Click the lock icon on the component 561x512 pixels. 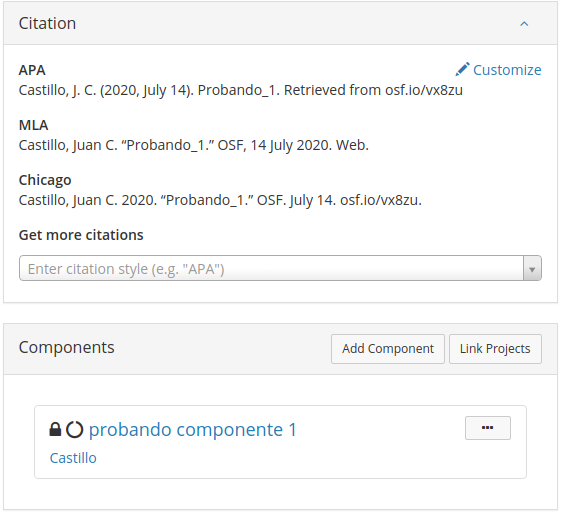55,429
